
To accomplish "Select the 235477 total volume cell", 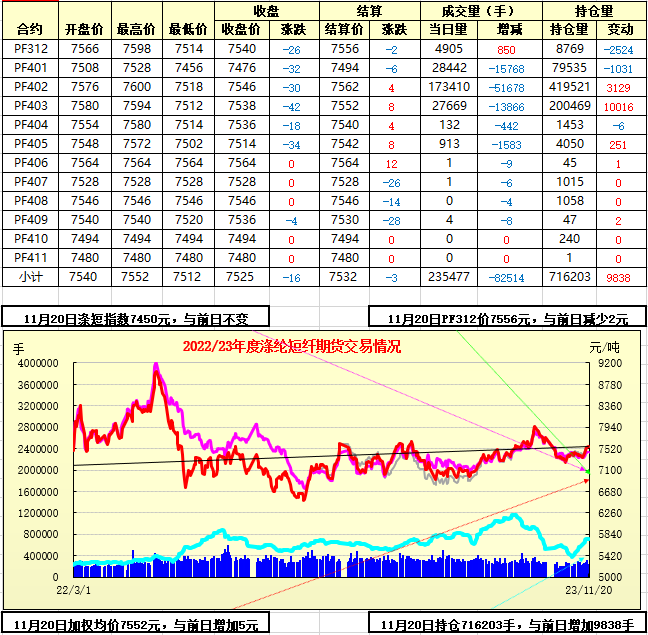I will click(x=449, y=276).
